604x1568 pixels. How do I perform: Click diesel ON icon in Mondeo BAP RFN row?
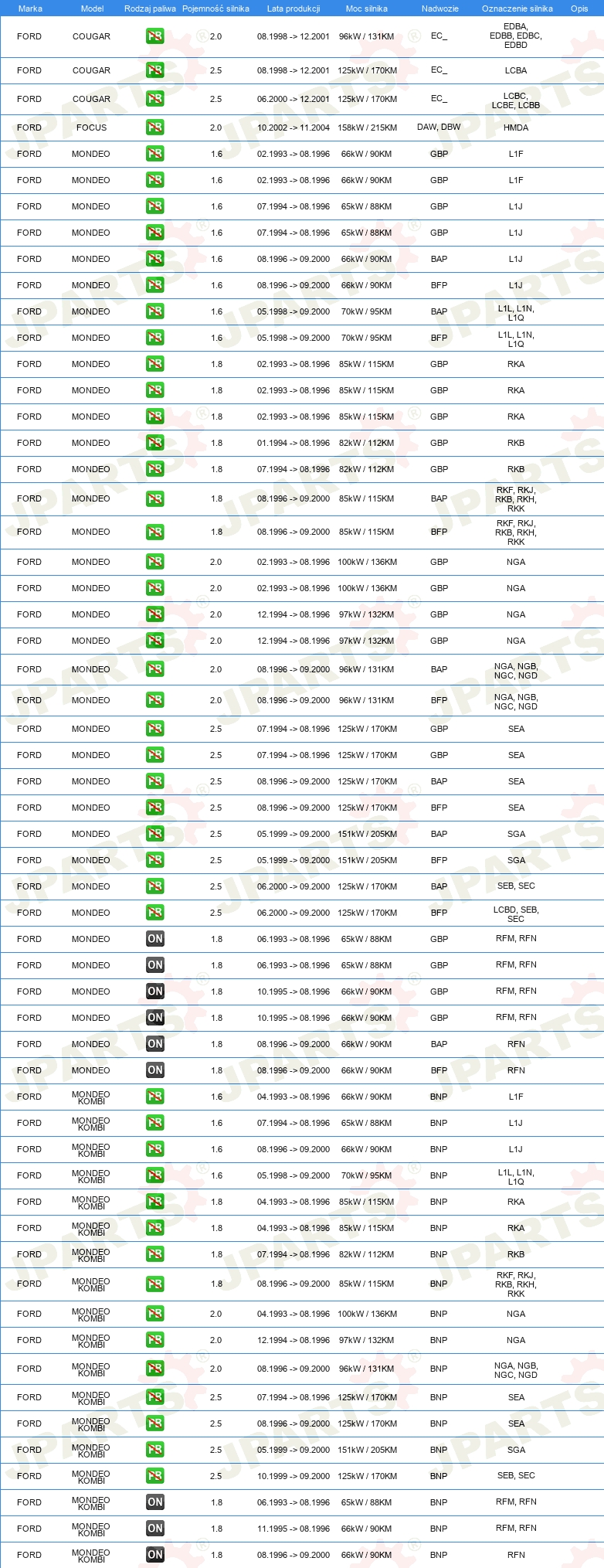pyautogui.click(x=155, y=1044)
